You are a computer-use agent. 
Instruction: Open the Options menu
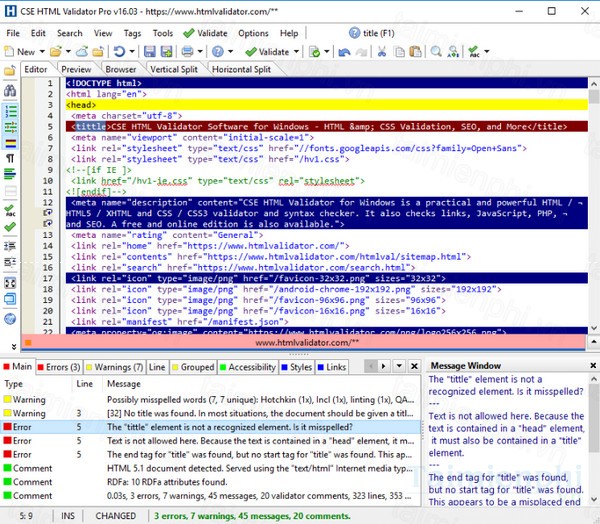click(253, 33)
